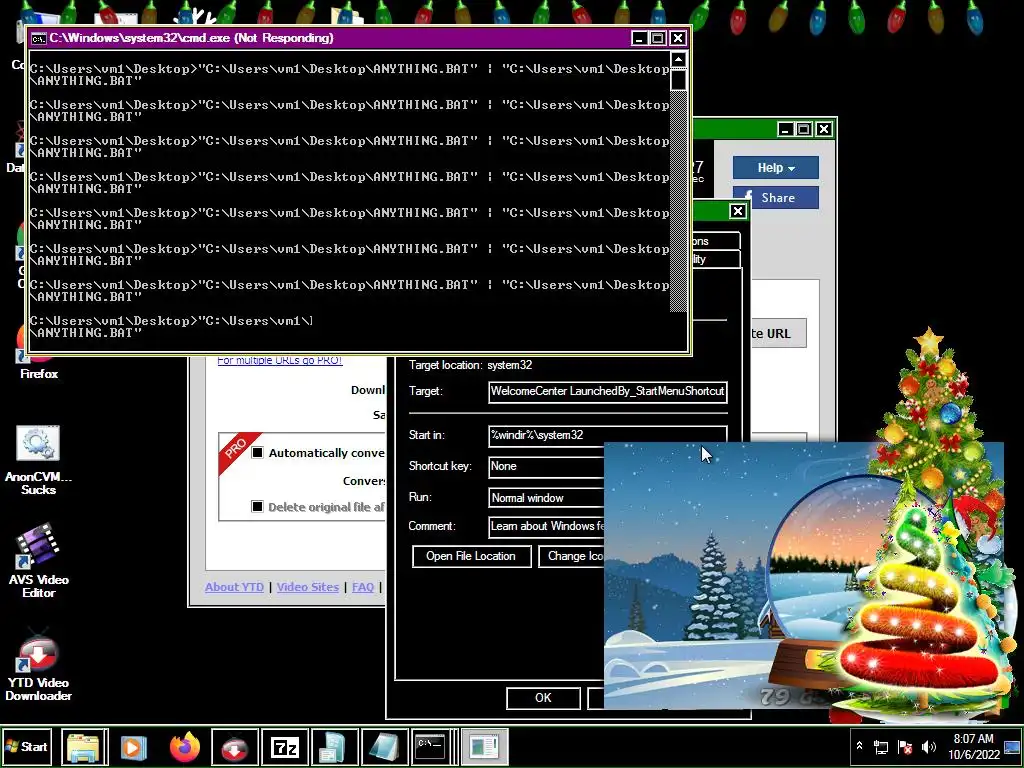
Task: Click the Start in input field
Action: (x=608, y=436)
